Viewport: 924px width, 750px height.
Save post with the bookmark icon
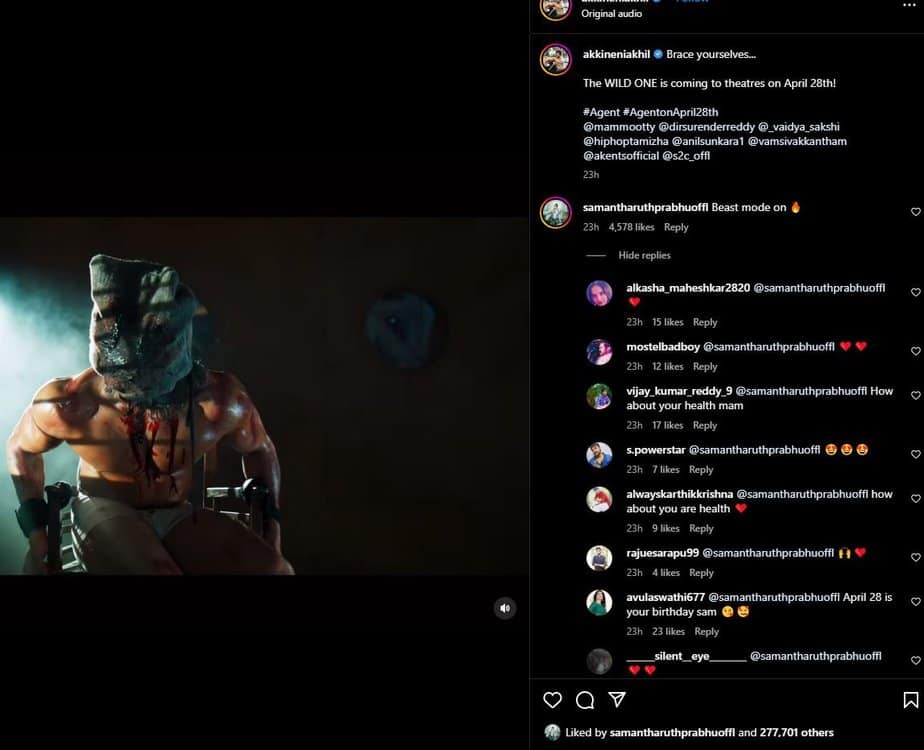[910, 700]
